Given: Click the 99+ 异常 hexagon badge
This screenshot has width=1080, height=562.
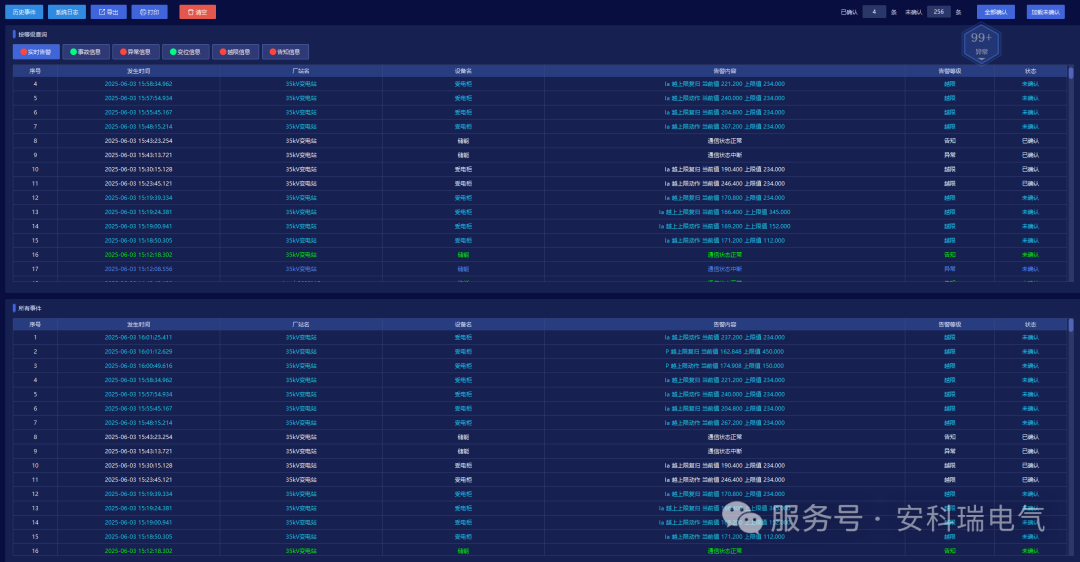Looking at the screenshot, I should (x=981, y=42).
